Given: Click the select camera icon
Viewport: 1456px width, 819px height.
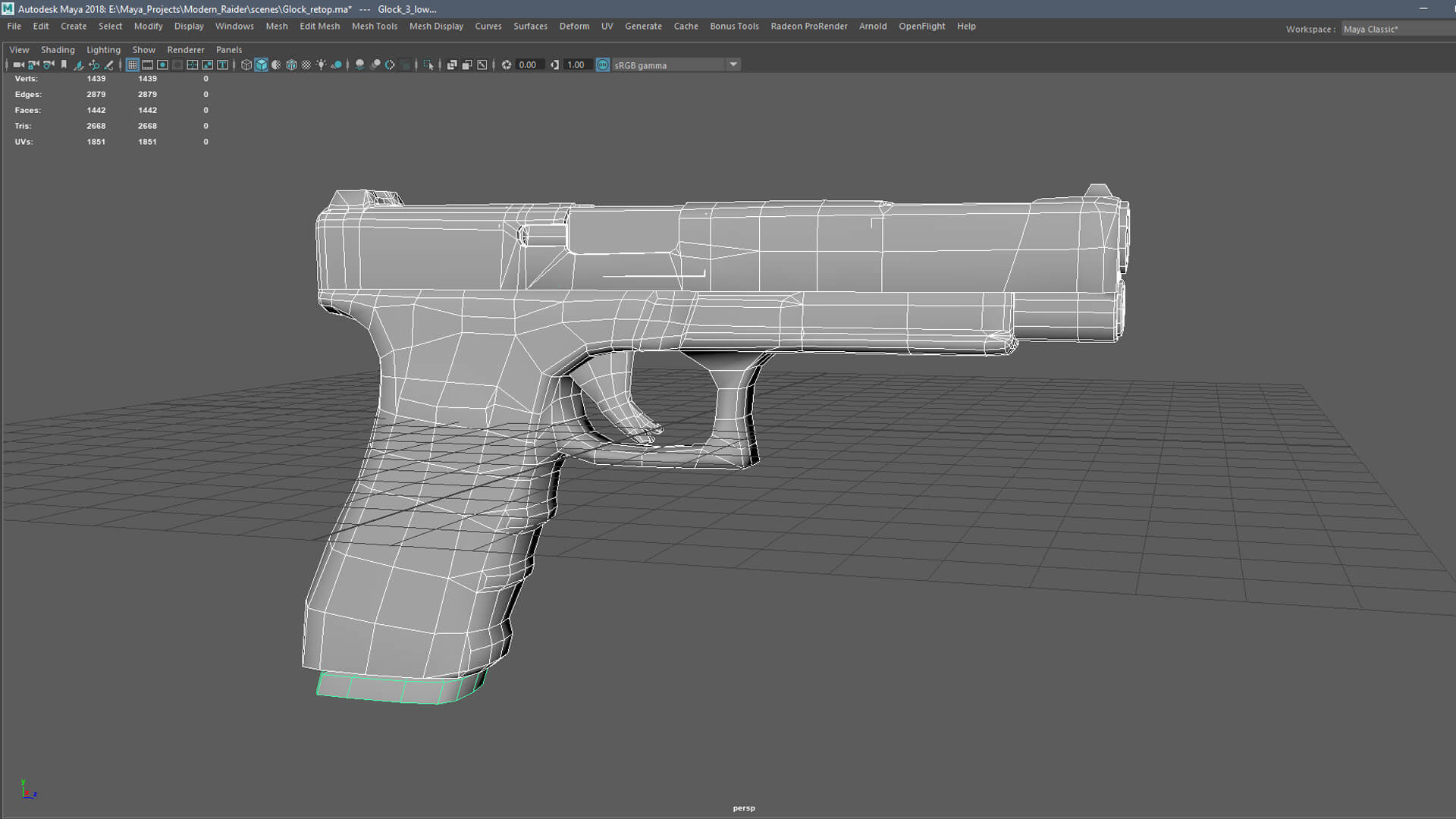Looking at the screenshot, I should coord(18,65).
